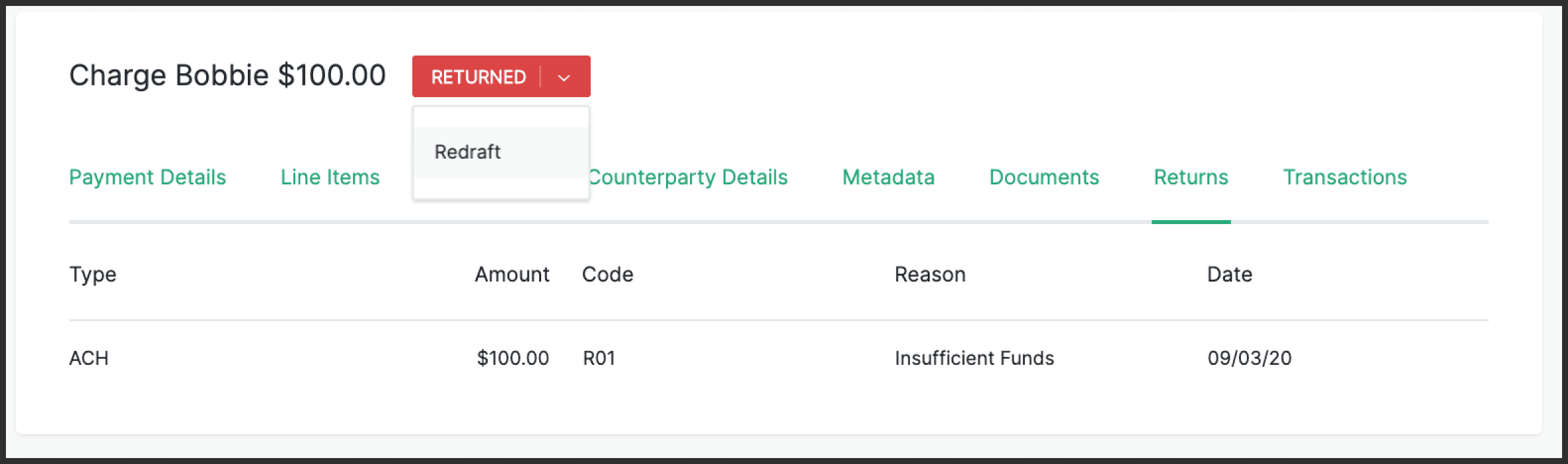
Task: Open the Transactions tab
Action: click(x=1345, y=177)
